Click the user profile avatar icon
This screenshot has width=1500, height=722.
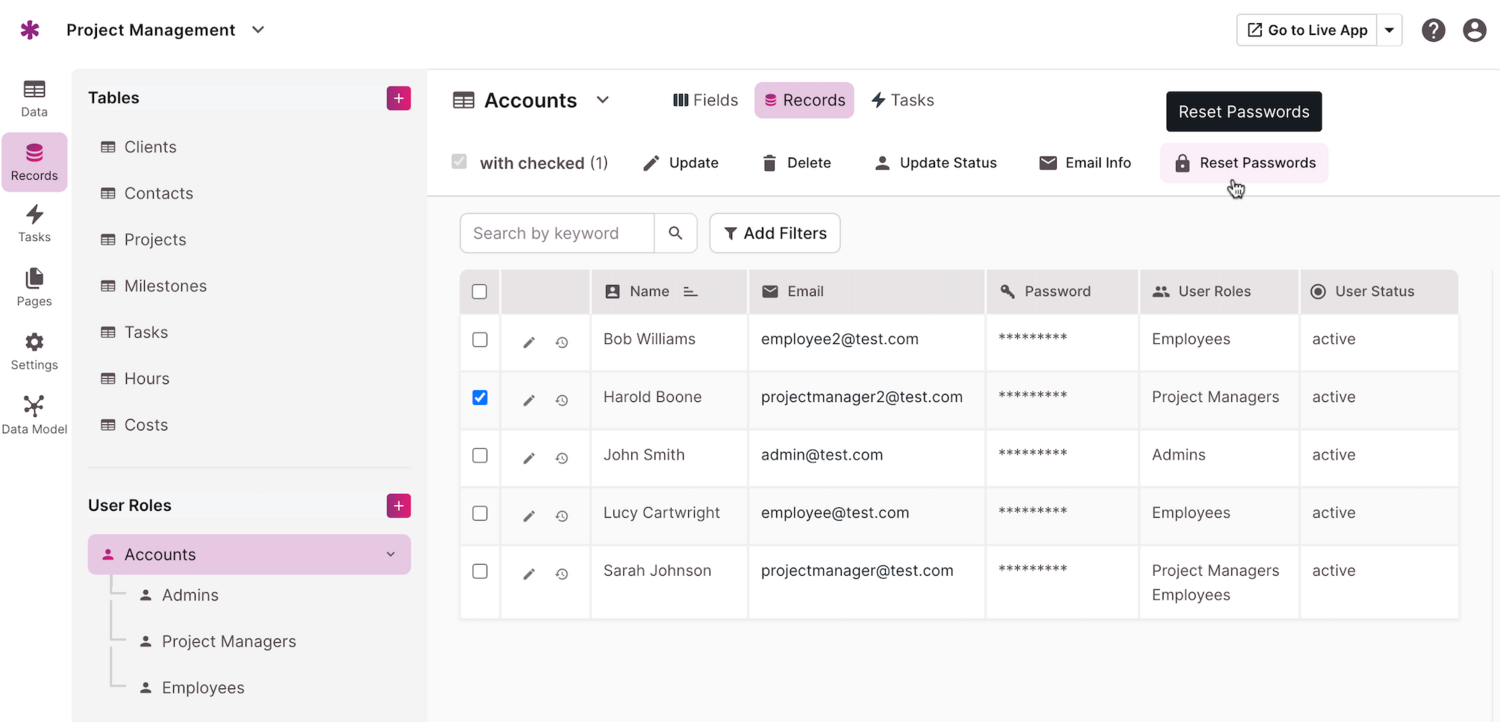point(1474,30)
